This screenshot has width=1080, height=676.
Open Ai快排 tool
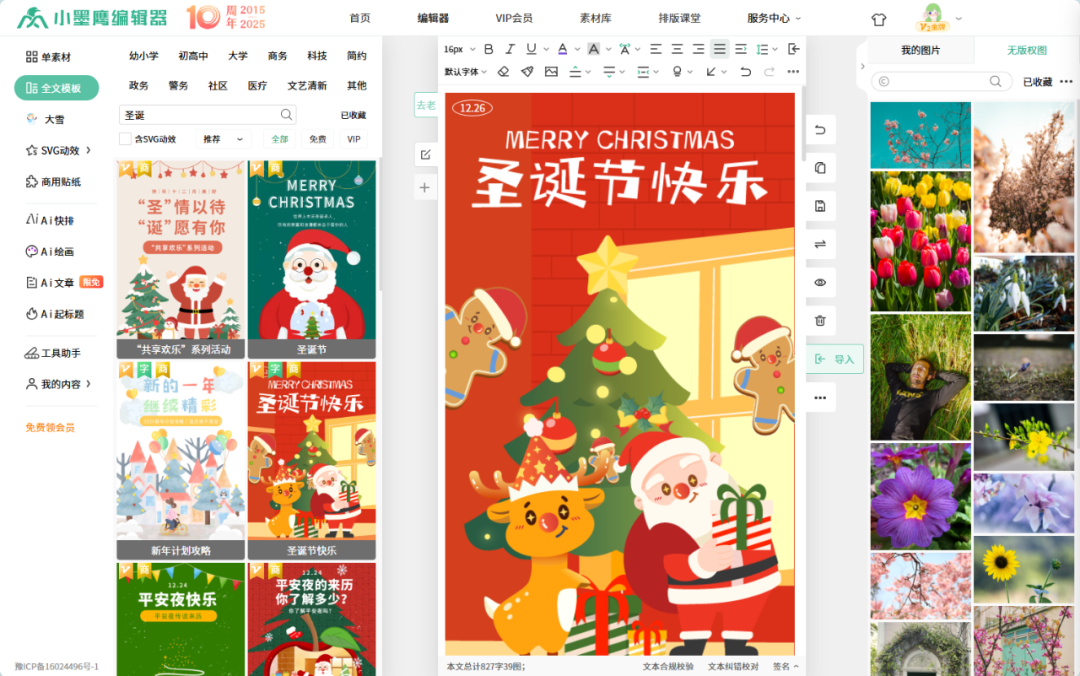click(50, 221)
